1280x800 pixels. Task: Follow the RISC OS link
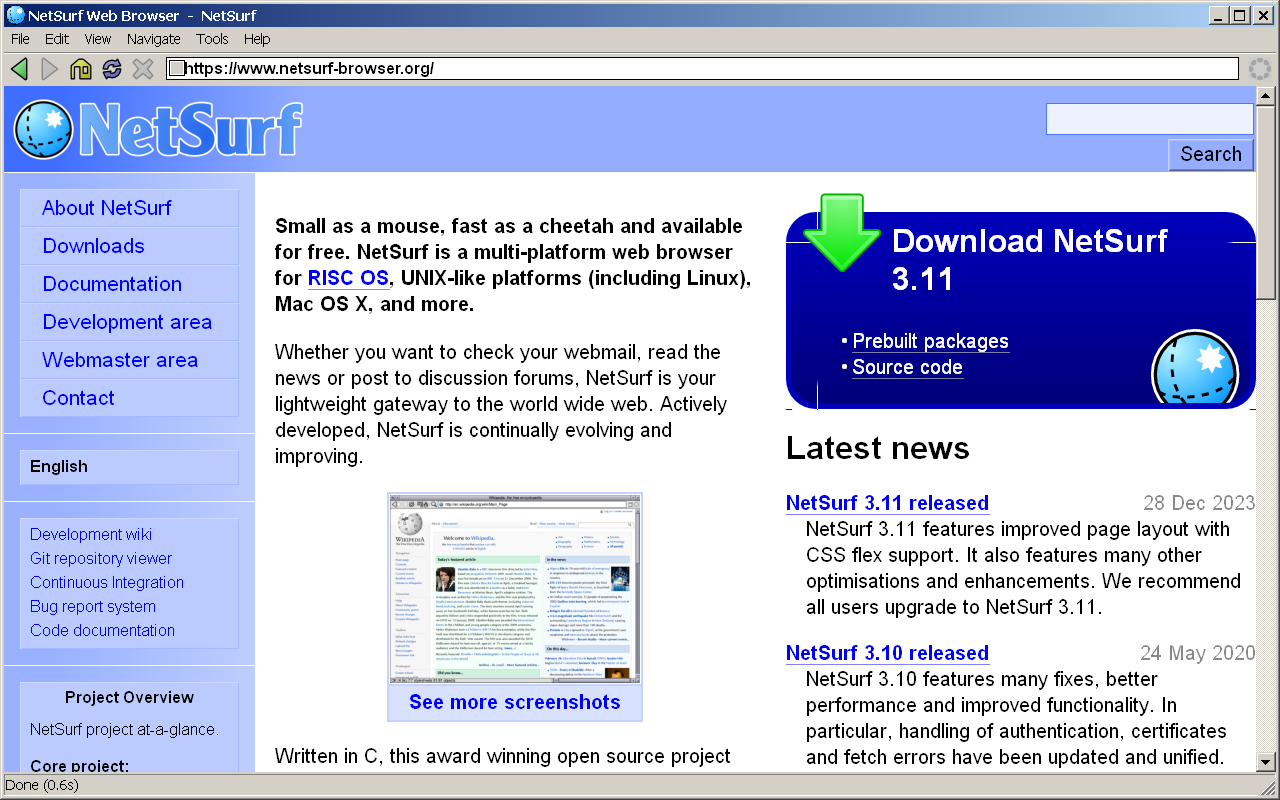pyautogui.click(x=348, y=278)
